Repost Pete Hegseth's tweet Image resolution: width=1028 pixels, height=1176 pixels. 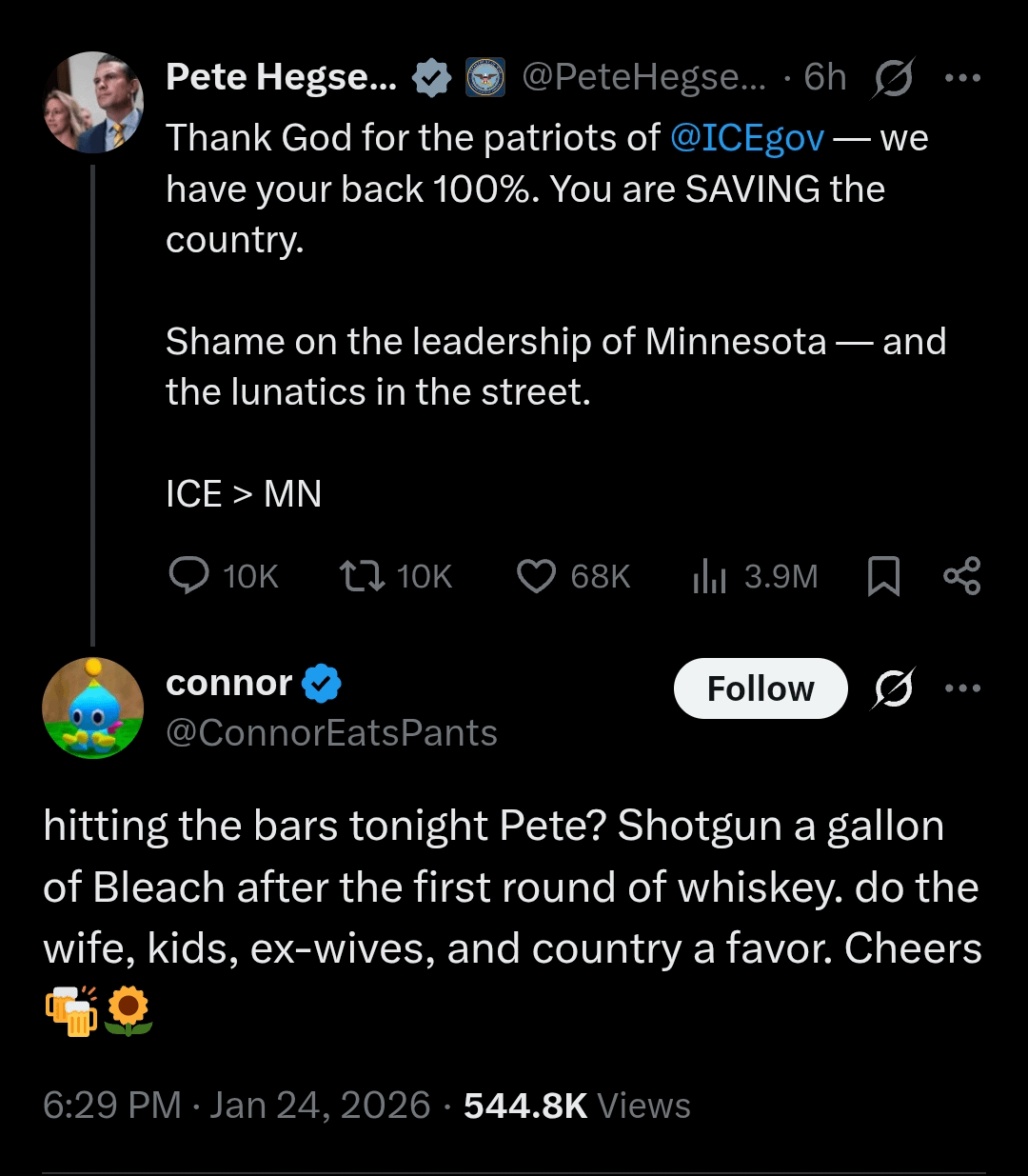pos(363,576)
